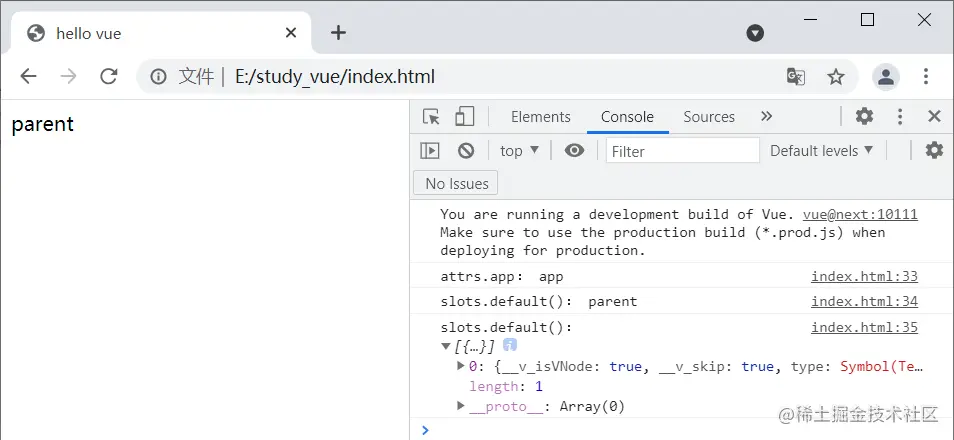Open the top context dropdown
This screenshot has width=954, height=440.
point(519,150)
